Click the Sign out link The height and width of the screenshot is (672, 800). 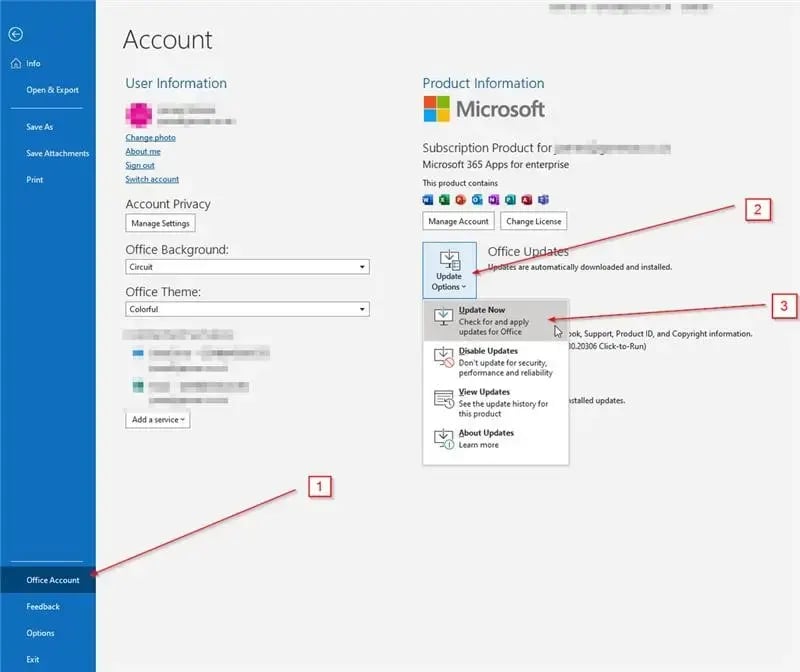coord(140,165)
